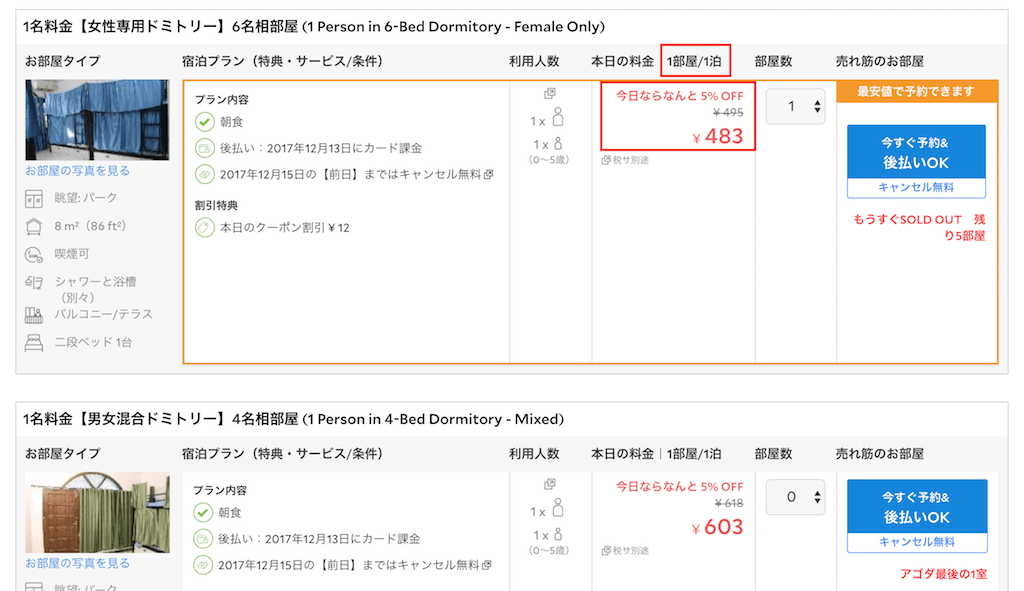The height and width of the screenshot is (591, 1024).
Task: Open female dorm room photos link
Action: click(x=77, y=171)
